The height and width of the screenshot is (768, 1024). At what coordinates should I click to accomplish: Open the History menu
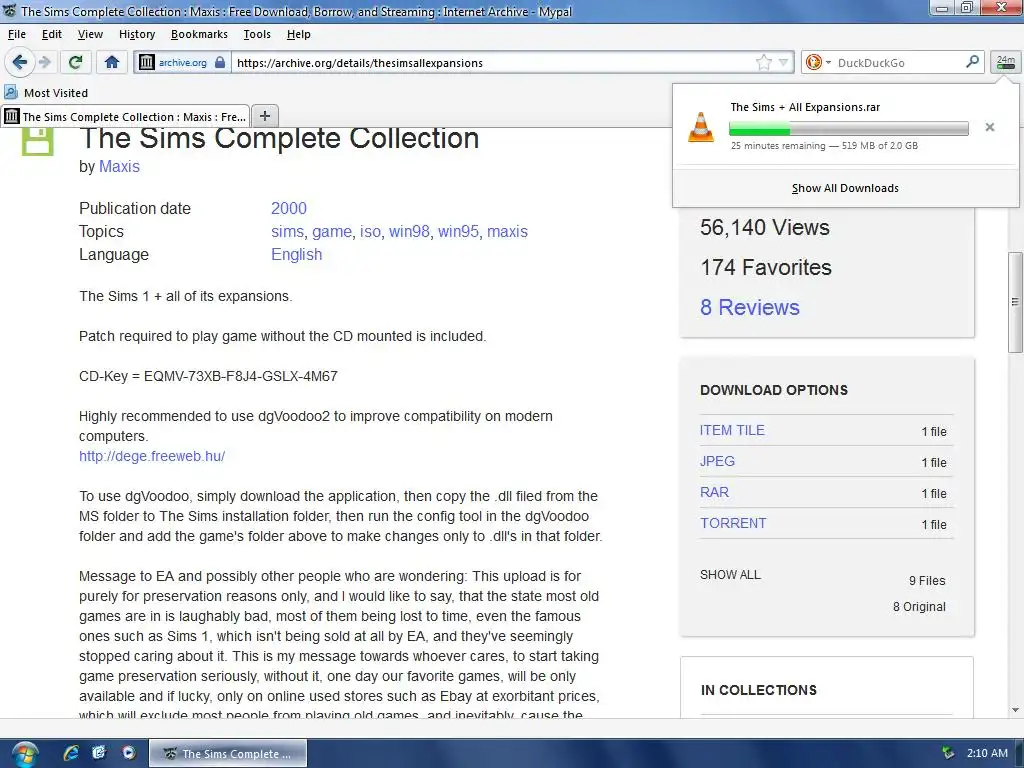click(136, 34)
